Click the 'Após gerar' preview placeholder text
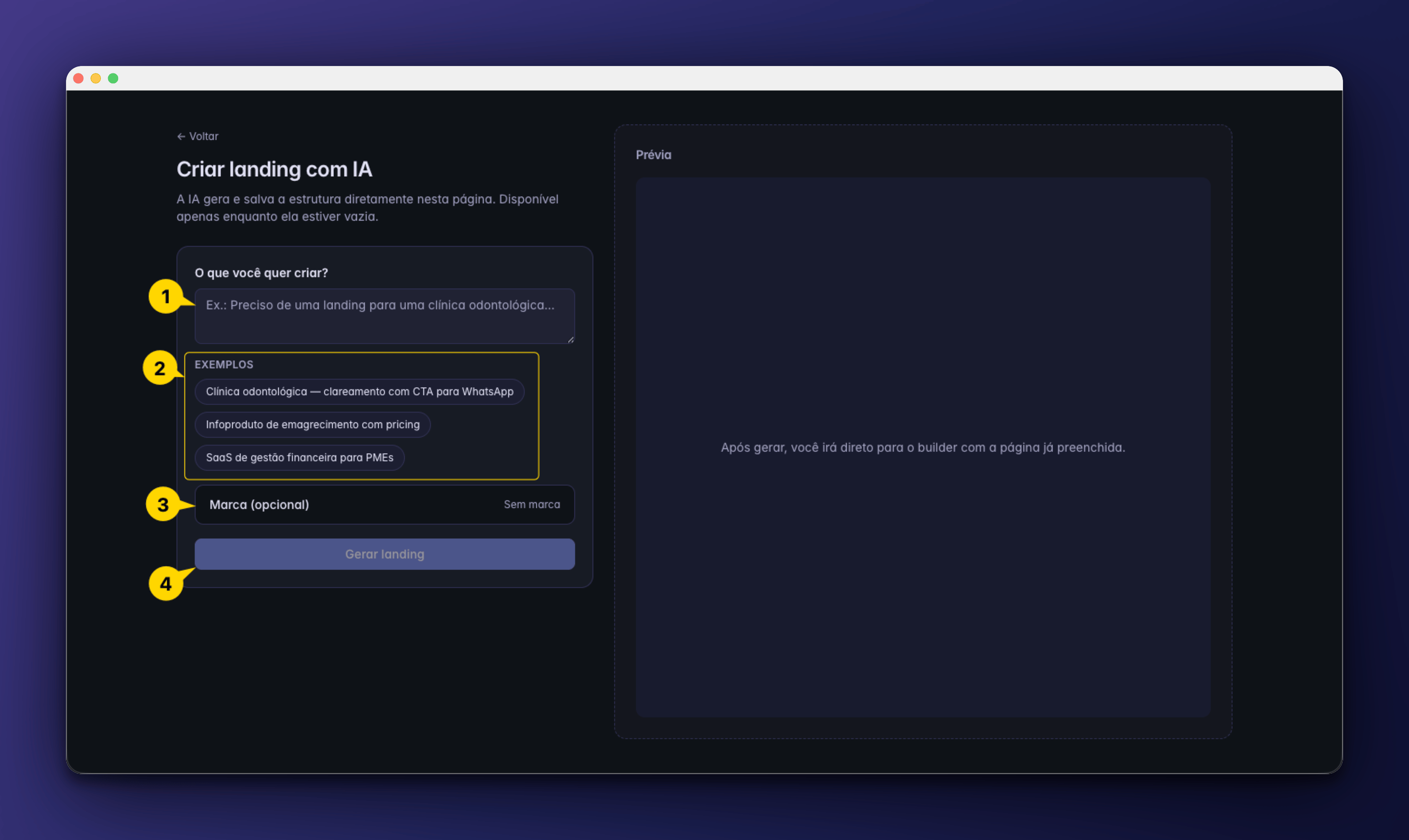The height and width of the screenshot is (840, 1409). 923,448
